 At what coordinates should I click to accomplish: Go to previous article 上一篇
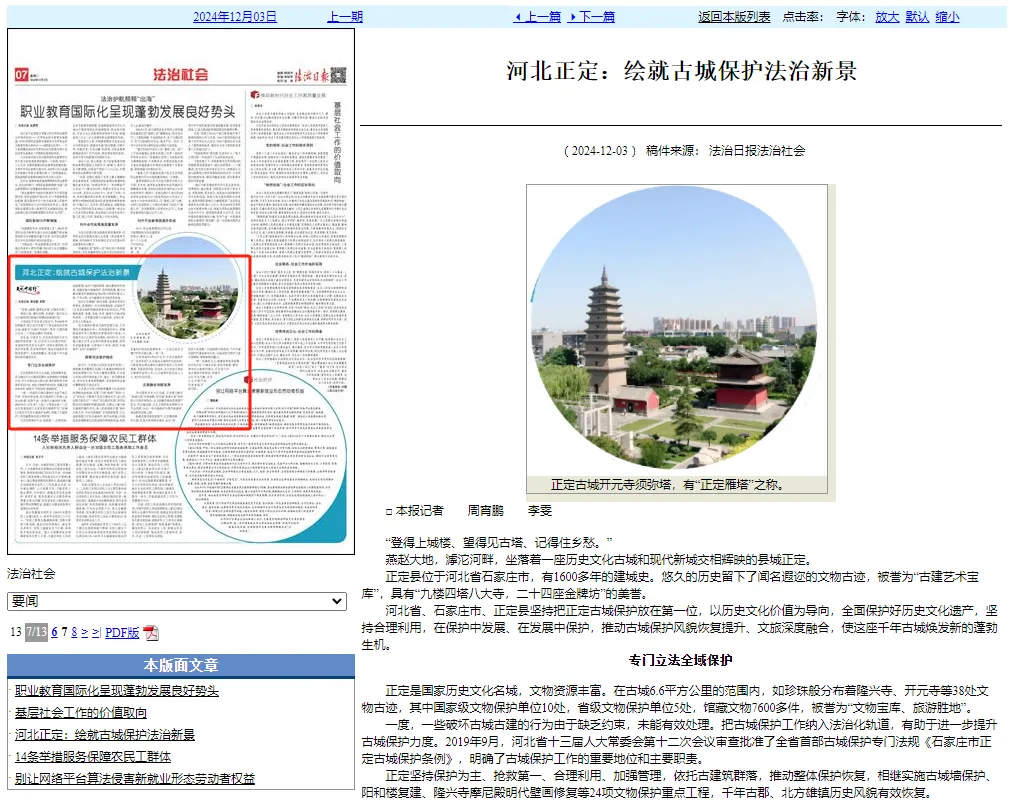[537, 17]
